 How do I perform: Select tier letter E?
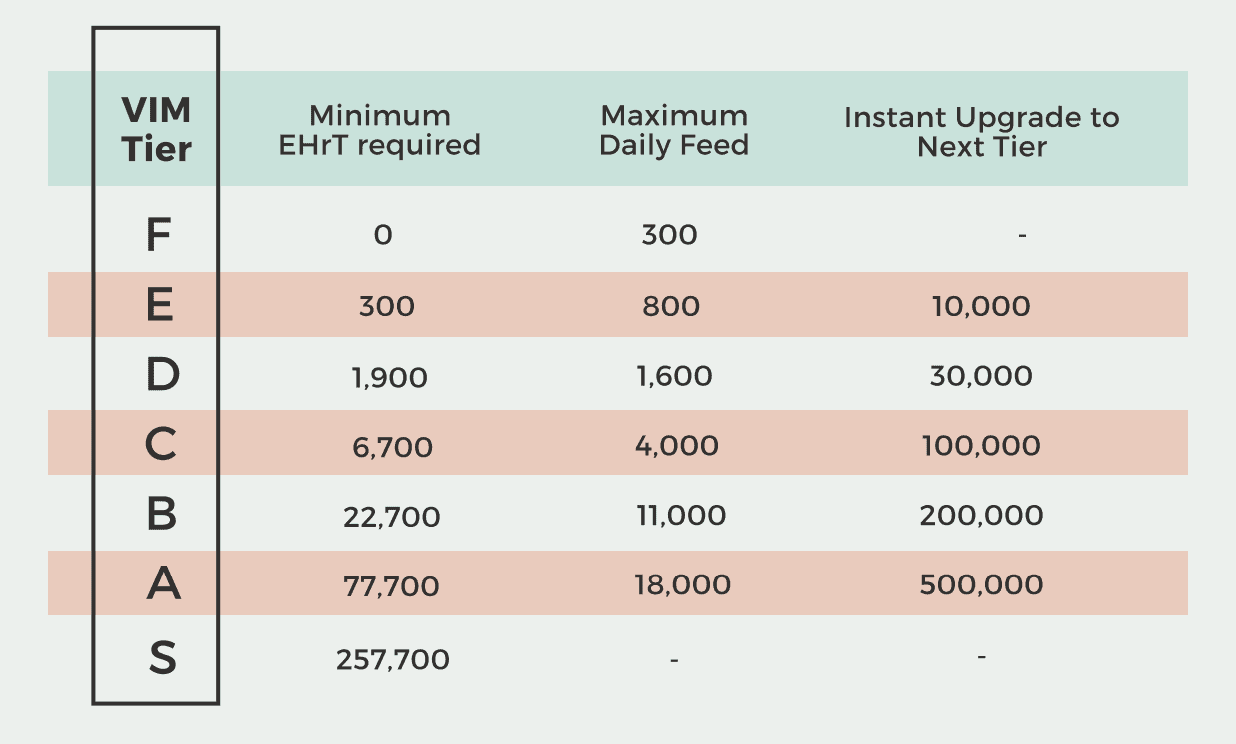[160, 305]
